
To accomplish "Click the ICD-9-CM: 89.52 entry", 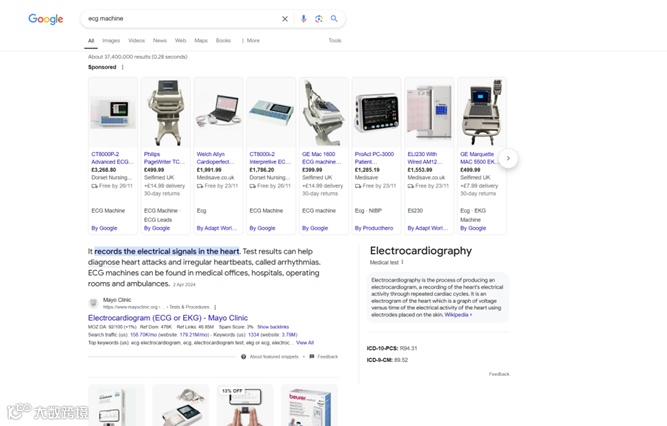I will (387, 360).
